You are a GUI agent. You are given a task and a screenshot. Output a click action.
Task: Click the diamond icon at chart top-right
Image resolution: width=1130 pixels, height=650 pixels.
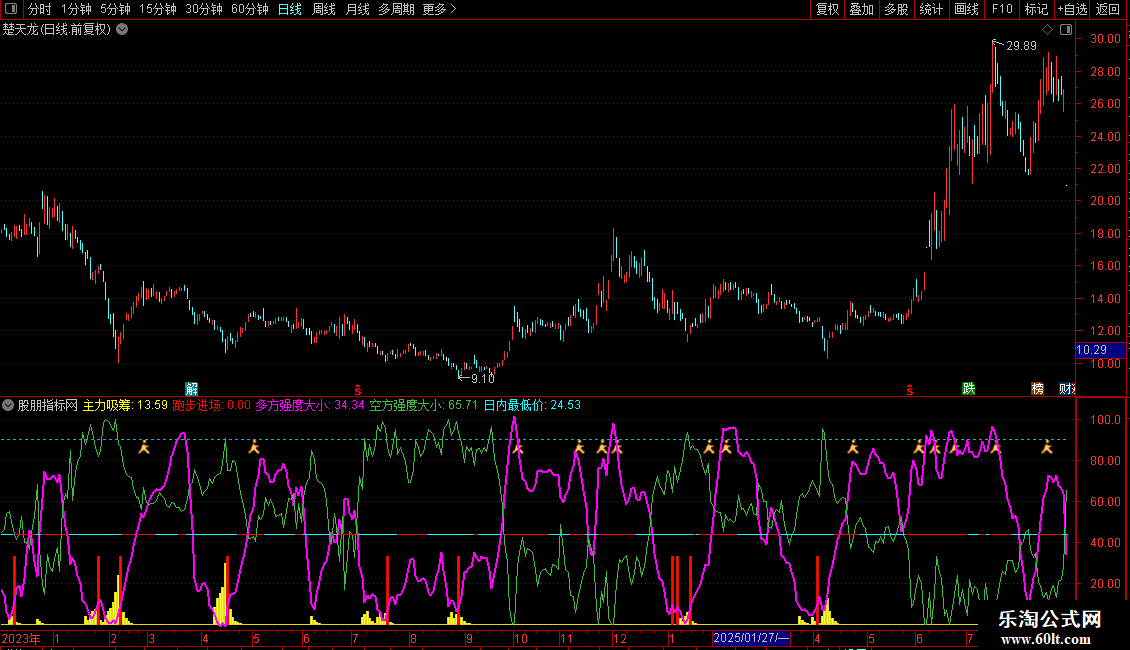point(1047,30)
